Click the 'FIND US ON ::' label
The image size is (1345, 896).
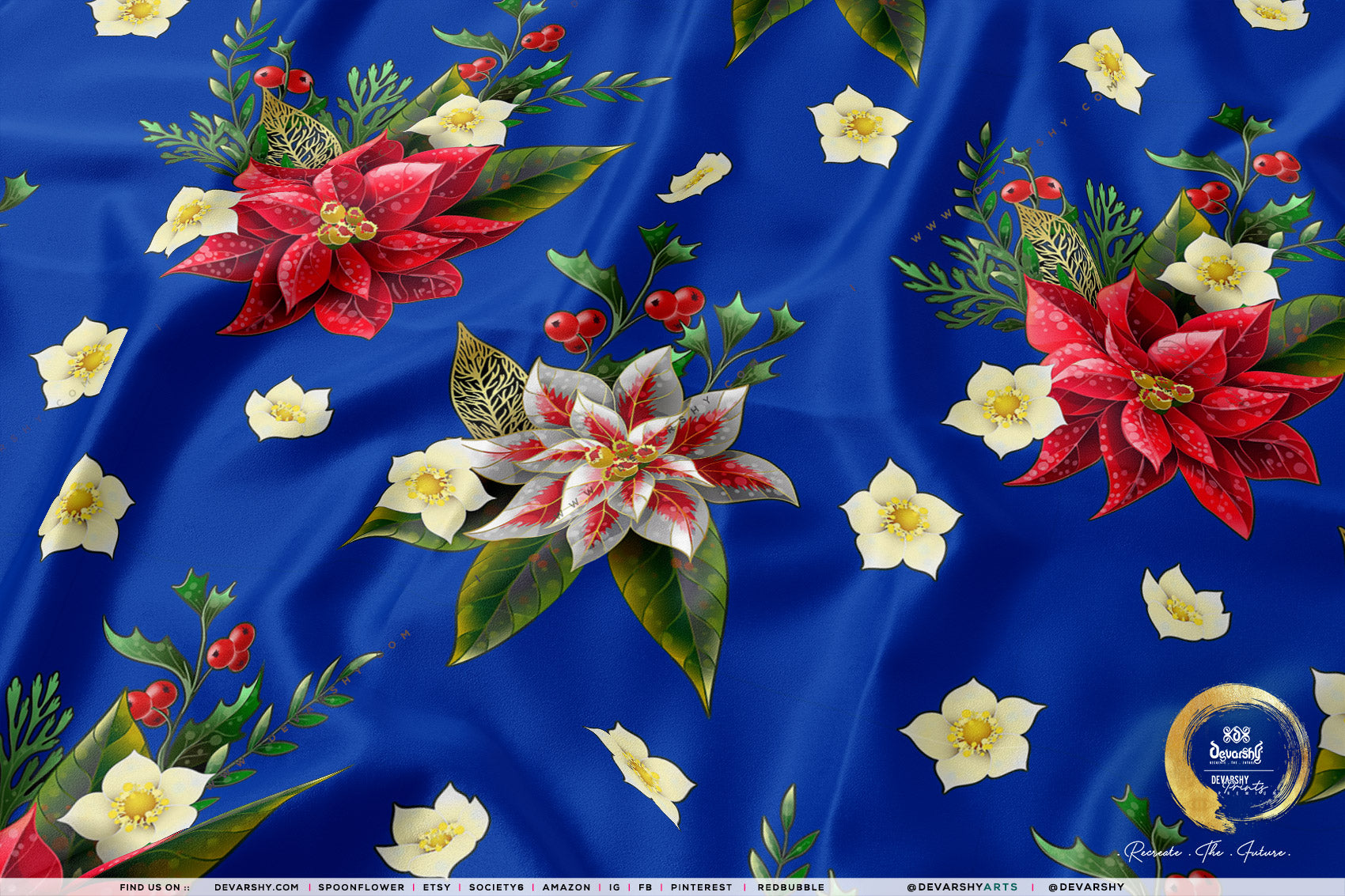[154, 887]
